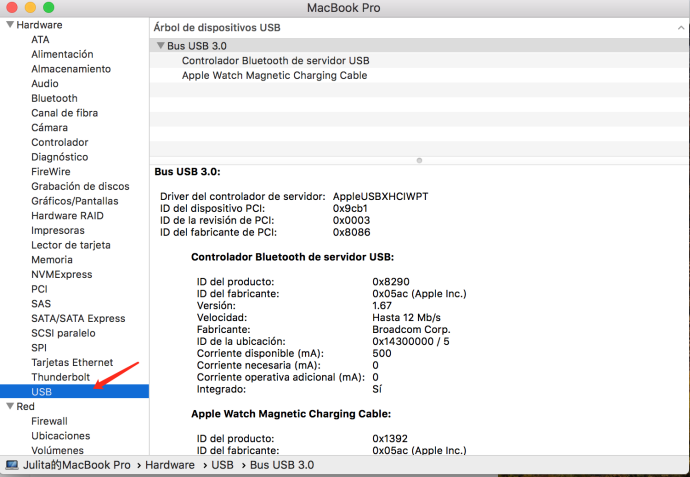
Task: Click the 0x8290 product ID value
Action: coord(391,282)
